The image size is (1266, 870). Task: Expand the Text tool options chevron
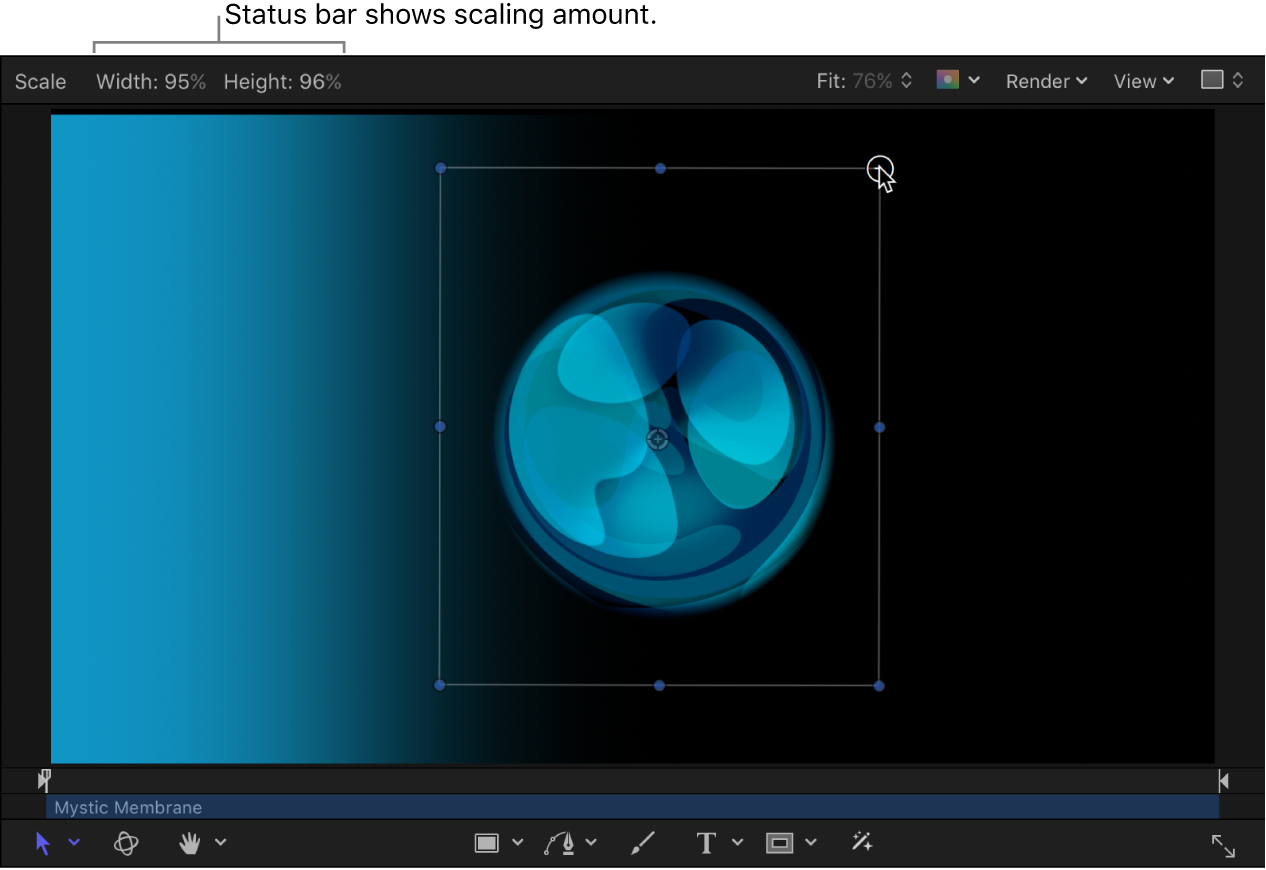(x=738, y=843)
